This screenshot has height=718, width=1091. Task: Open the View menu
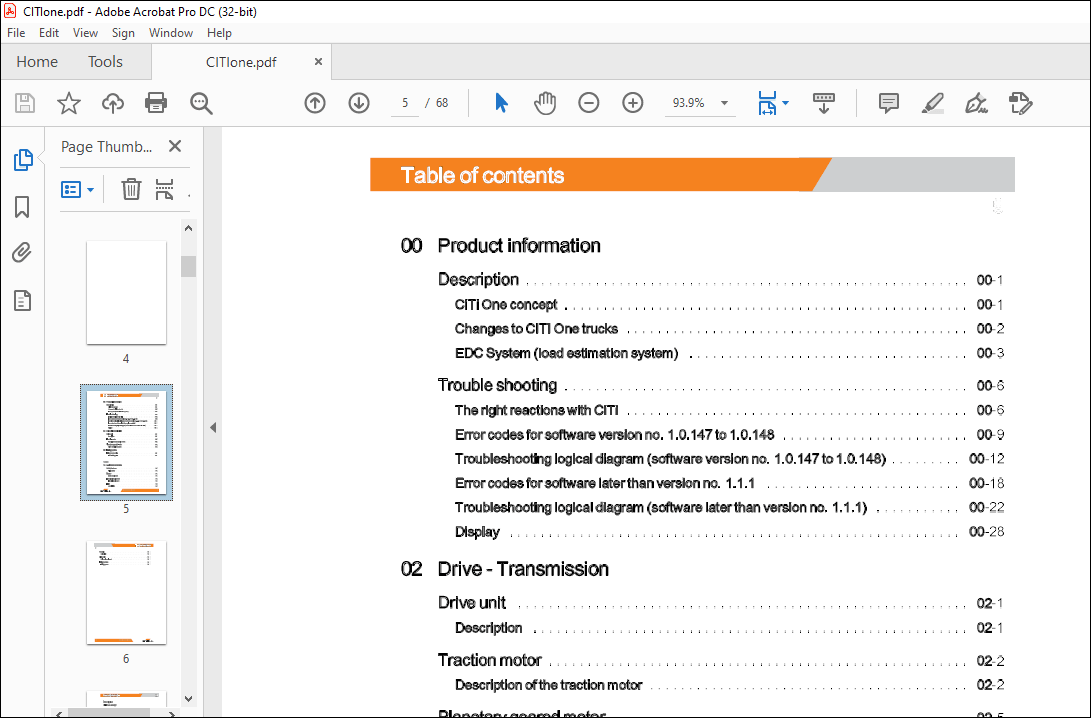pyautogui.click(x=85, y=32)
